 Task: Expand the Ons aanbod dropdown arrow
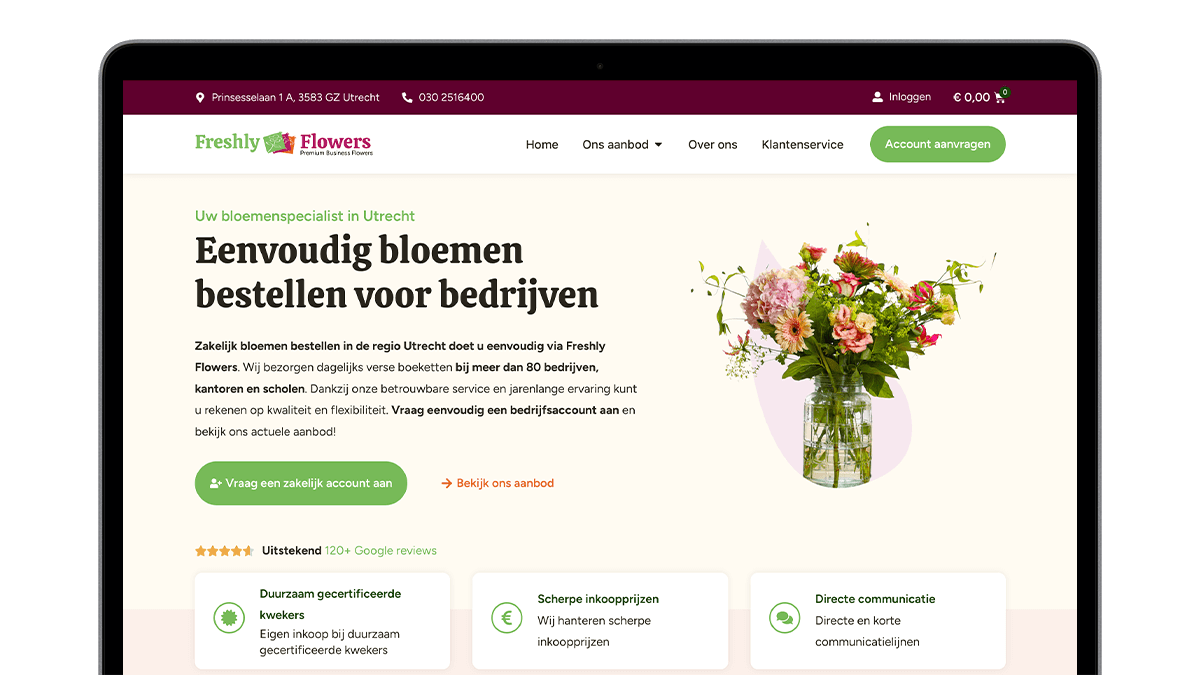658,145
